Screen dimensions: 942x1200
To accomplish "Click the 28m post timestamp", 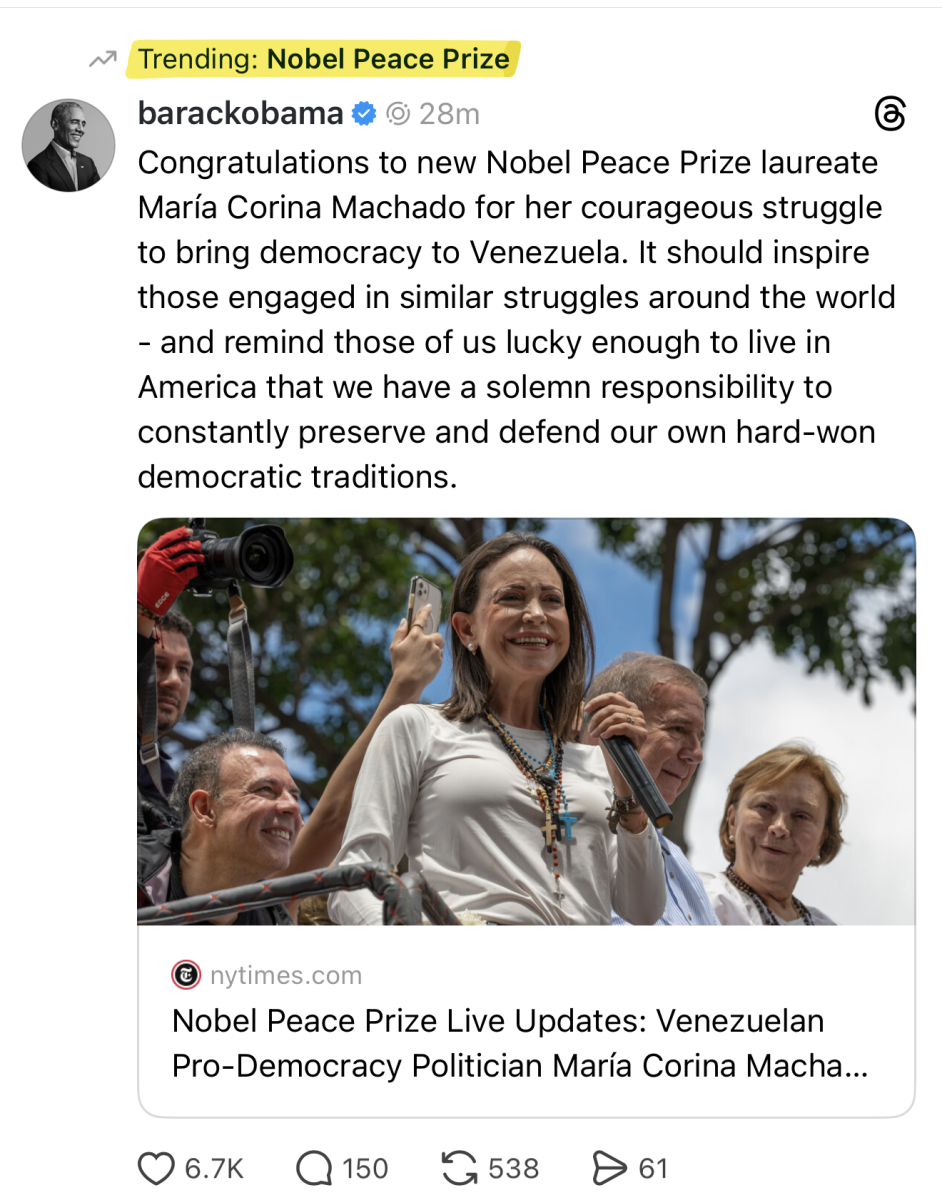I will (449, 115).
